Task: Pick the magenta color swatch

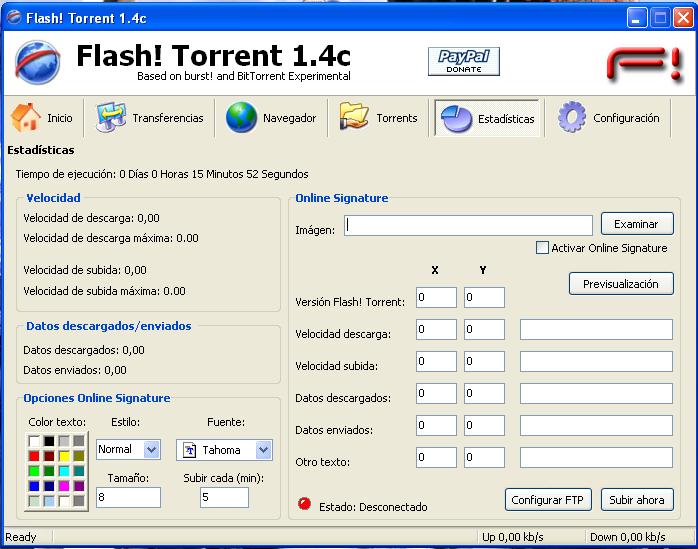Action: point(64,486)
